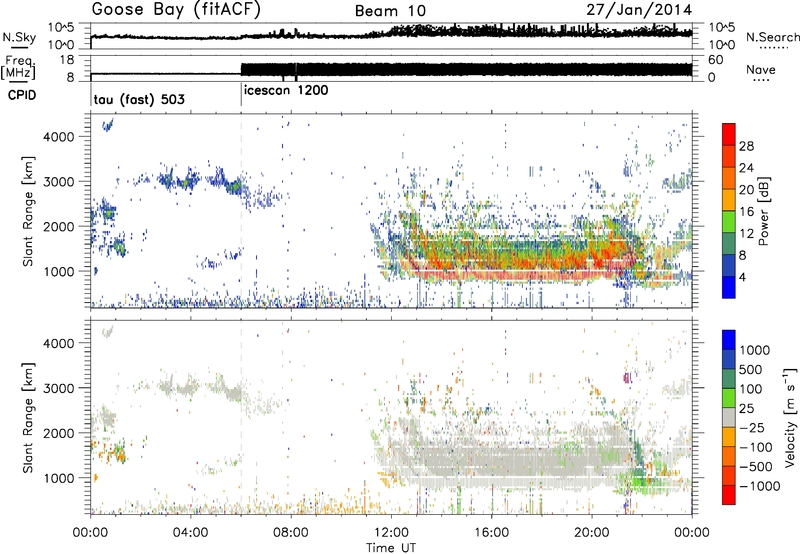
Task: Click the '-25' tick on the velocity colorbar
Action: click(752, 428)
